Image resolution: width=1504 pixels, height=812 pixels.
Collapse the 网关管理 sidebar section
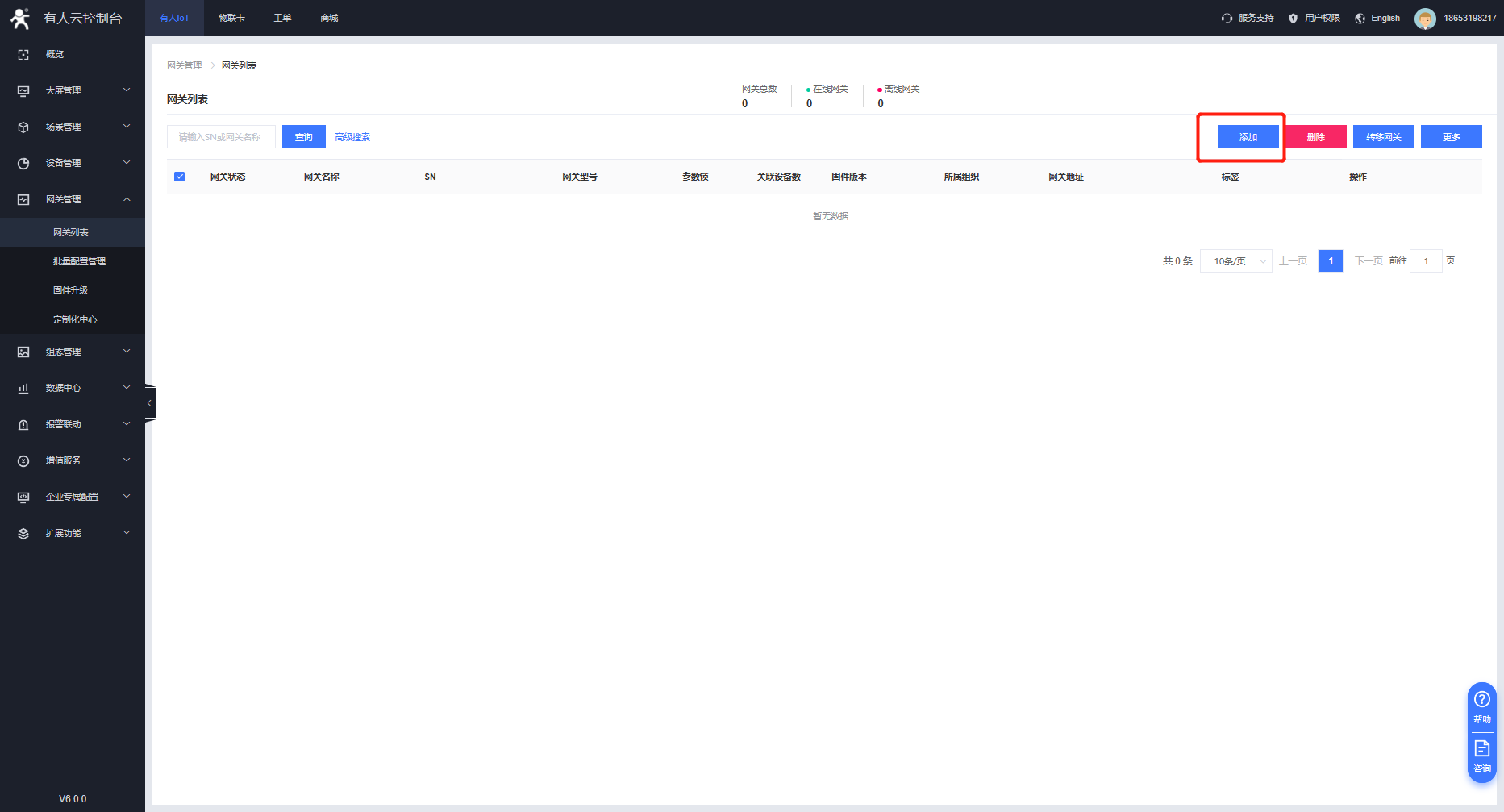coord(73,200)
